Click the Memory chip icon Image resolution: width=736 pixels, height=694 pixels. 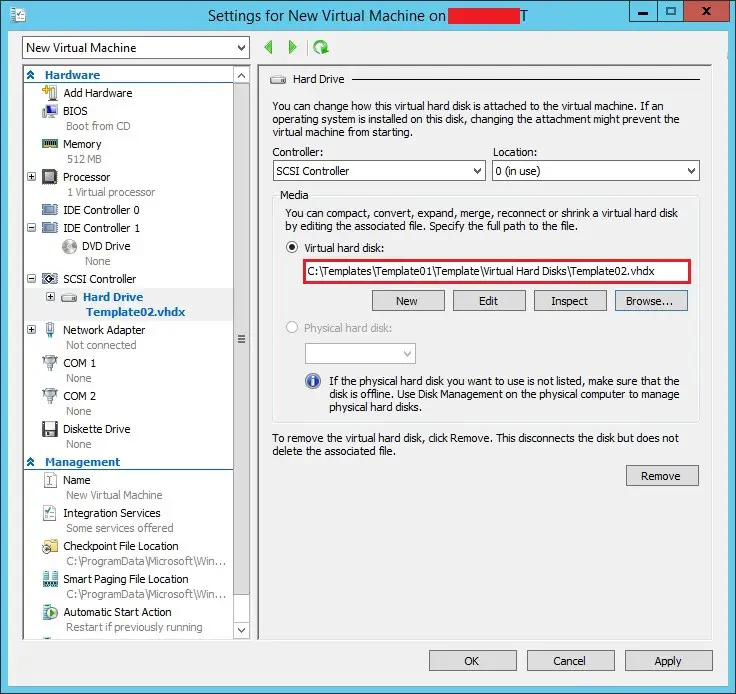50,144
